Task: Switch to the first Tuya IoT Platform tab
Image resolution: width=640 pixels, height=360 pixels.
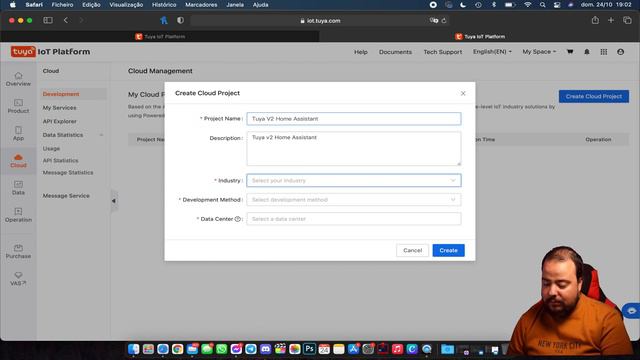Action: coord(160,37)
